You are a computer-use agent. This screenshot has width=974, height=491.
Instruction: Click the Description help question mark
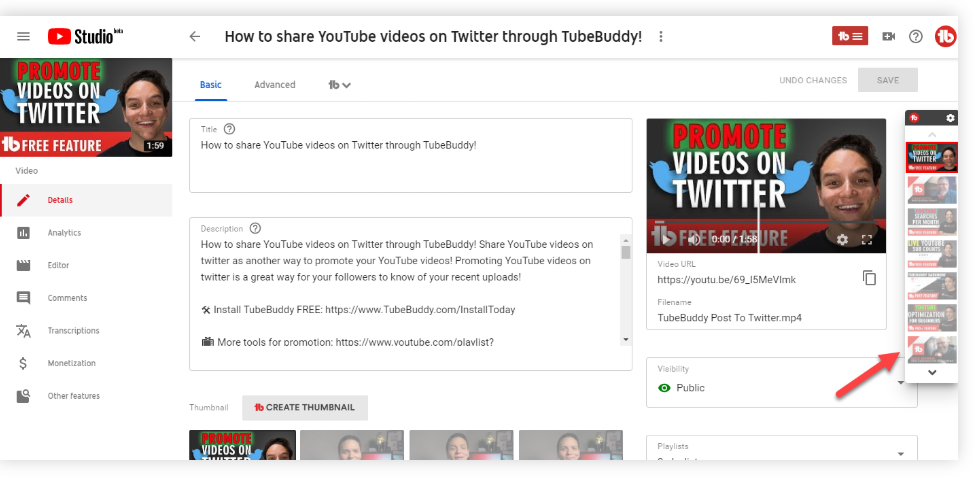(255, 228)
